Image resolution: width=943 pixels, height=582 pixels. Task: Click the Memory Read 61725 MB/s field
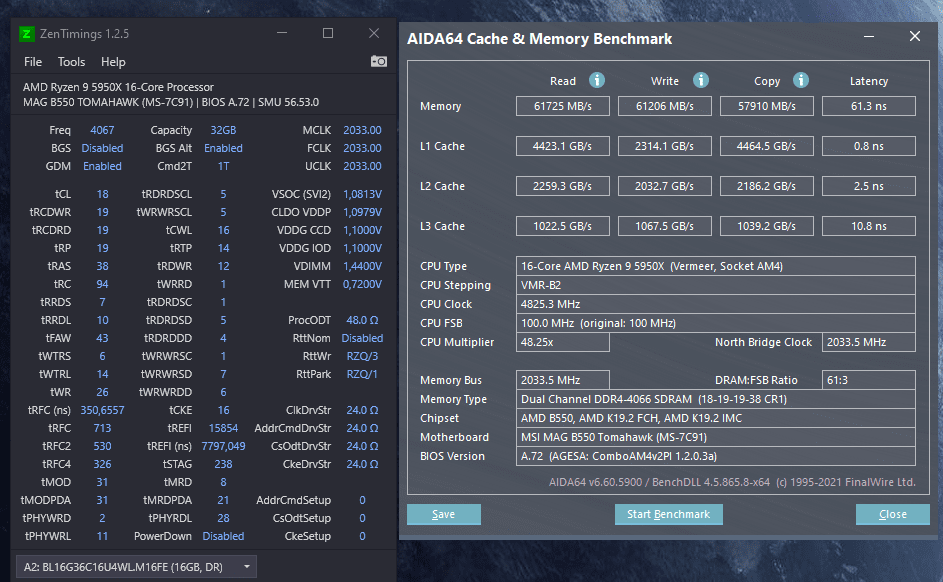pos(562,106)
